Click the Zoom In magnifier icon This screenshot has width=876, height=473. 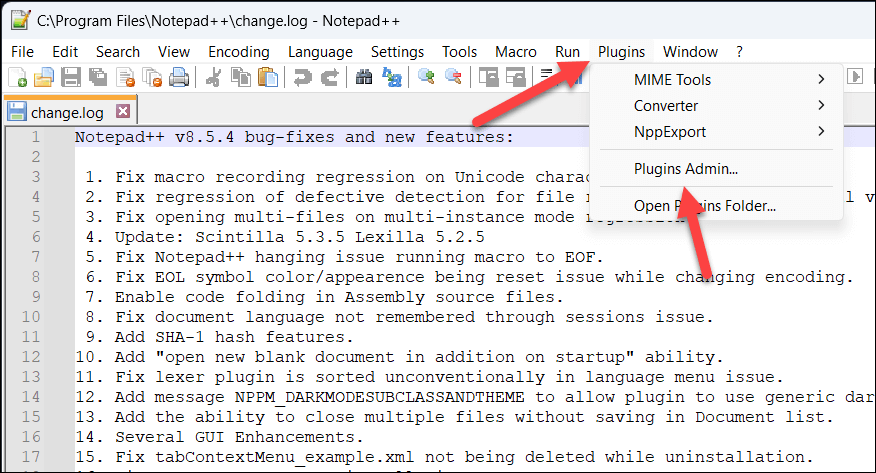click(x=427, y=77)
